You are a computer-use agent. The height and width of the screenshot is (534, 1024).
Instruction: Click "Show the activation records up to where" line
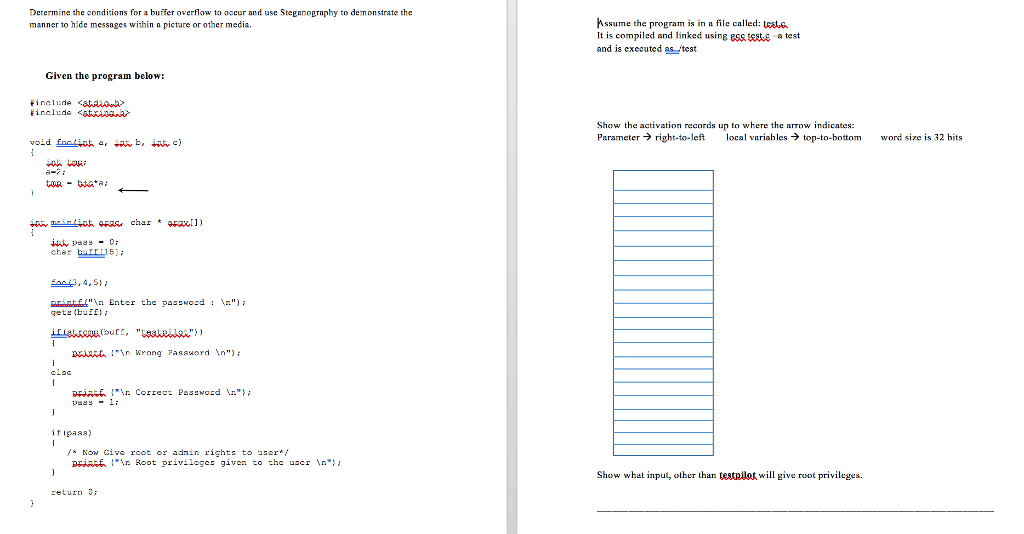[x=726, y=125]
